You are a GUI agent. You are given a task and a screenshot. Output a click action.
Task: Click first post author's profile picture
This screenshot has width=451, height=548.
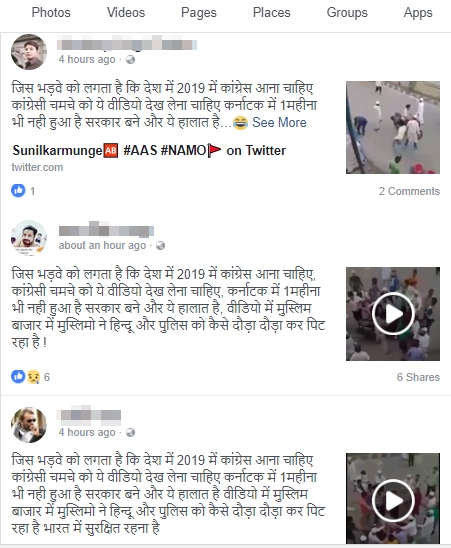29,52
